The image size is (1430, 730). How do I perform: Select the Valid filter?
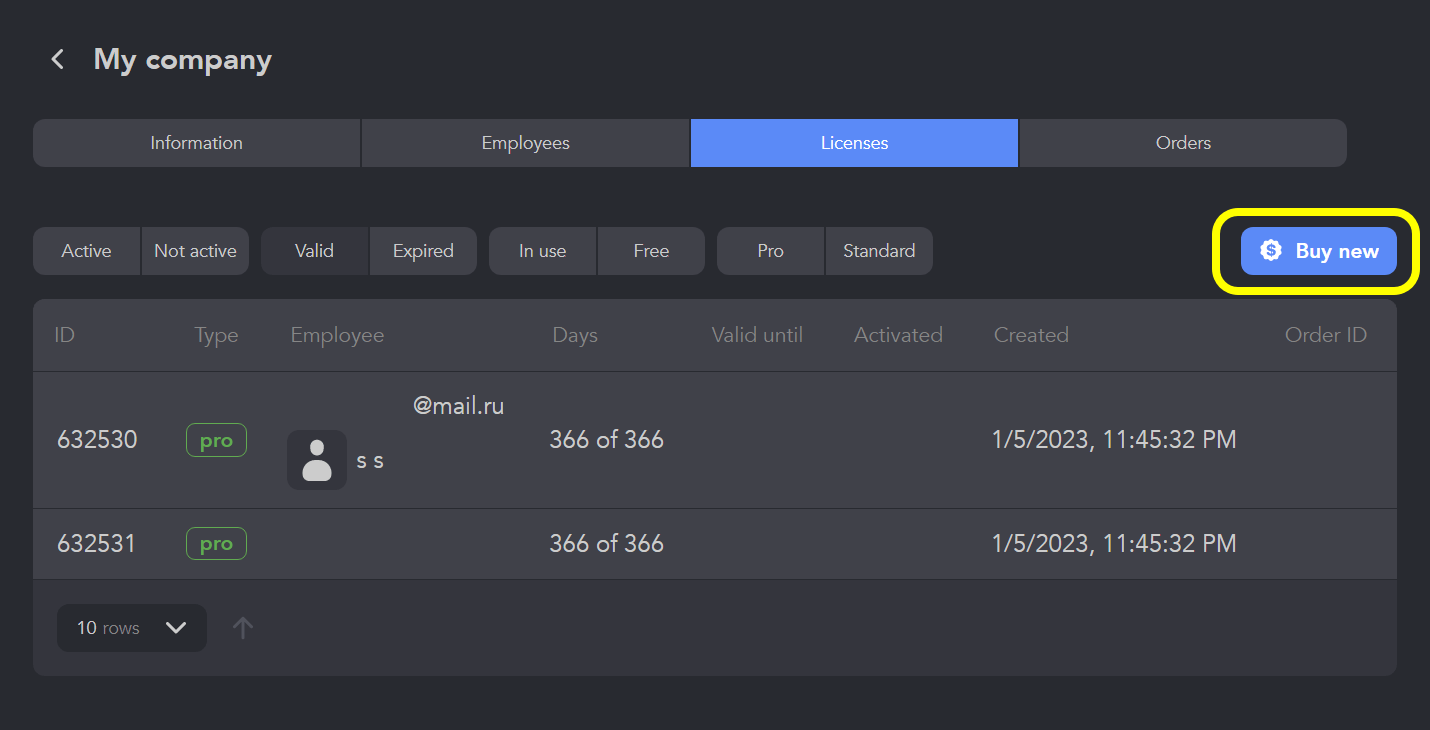tap(314, 251)
